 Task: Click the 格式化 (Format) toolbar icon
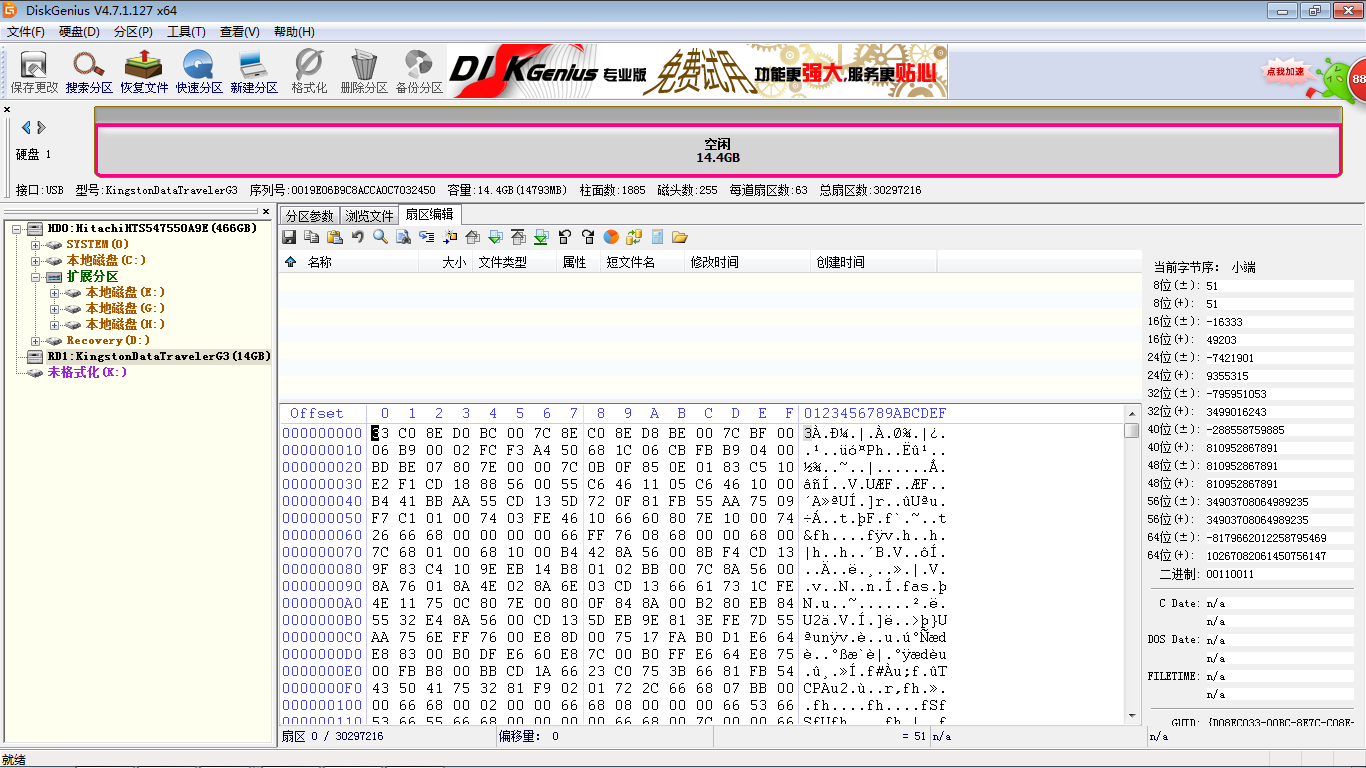coord(309,71)
